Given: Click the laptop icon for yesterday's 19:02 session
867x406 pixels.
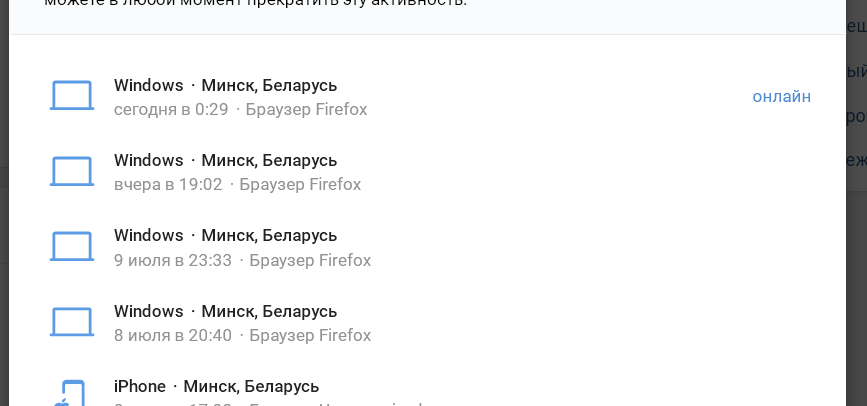Looking at the screenshot, I should click(72, 171).
